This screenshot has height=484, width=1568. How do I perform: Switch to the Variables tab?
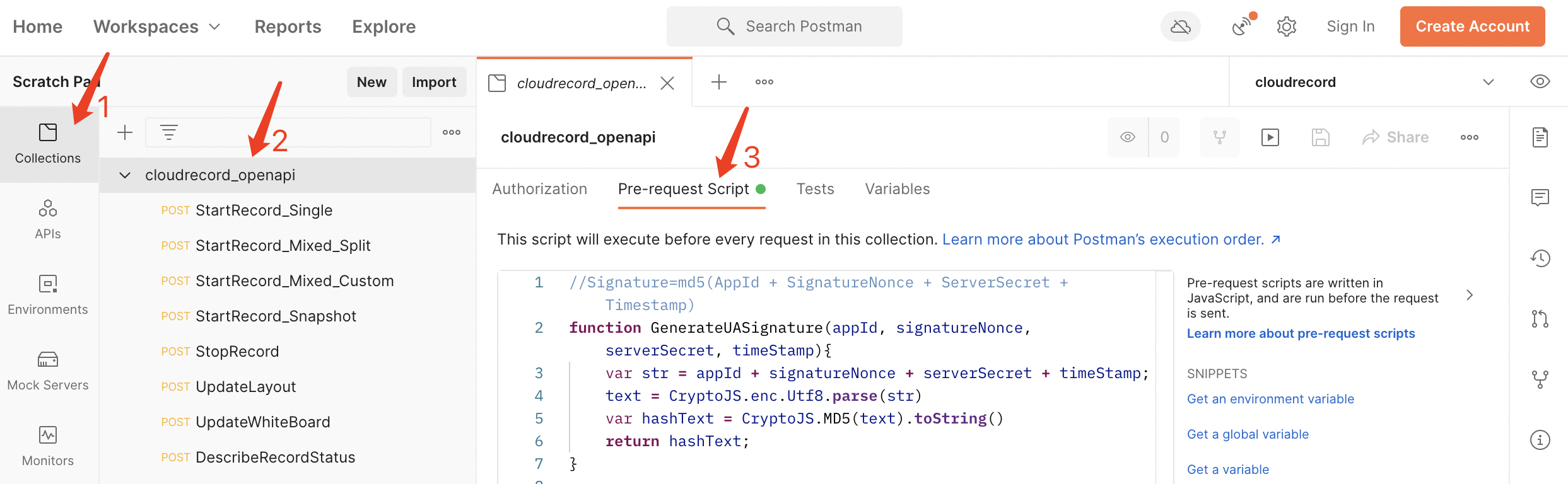pyautogui.click(x=897, y=189)
